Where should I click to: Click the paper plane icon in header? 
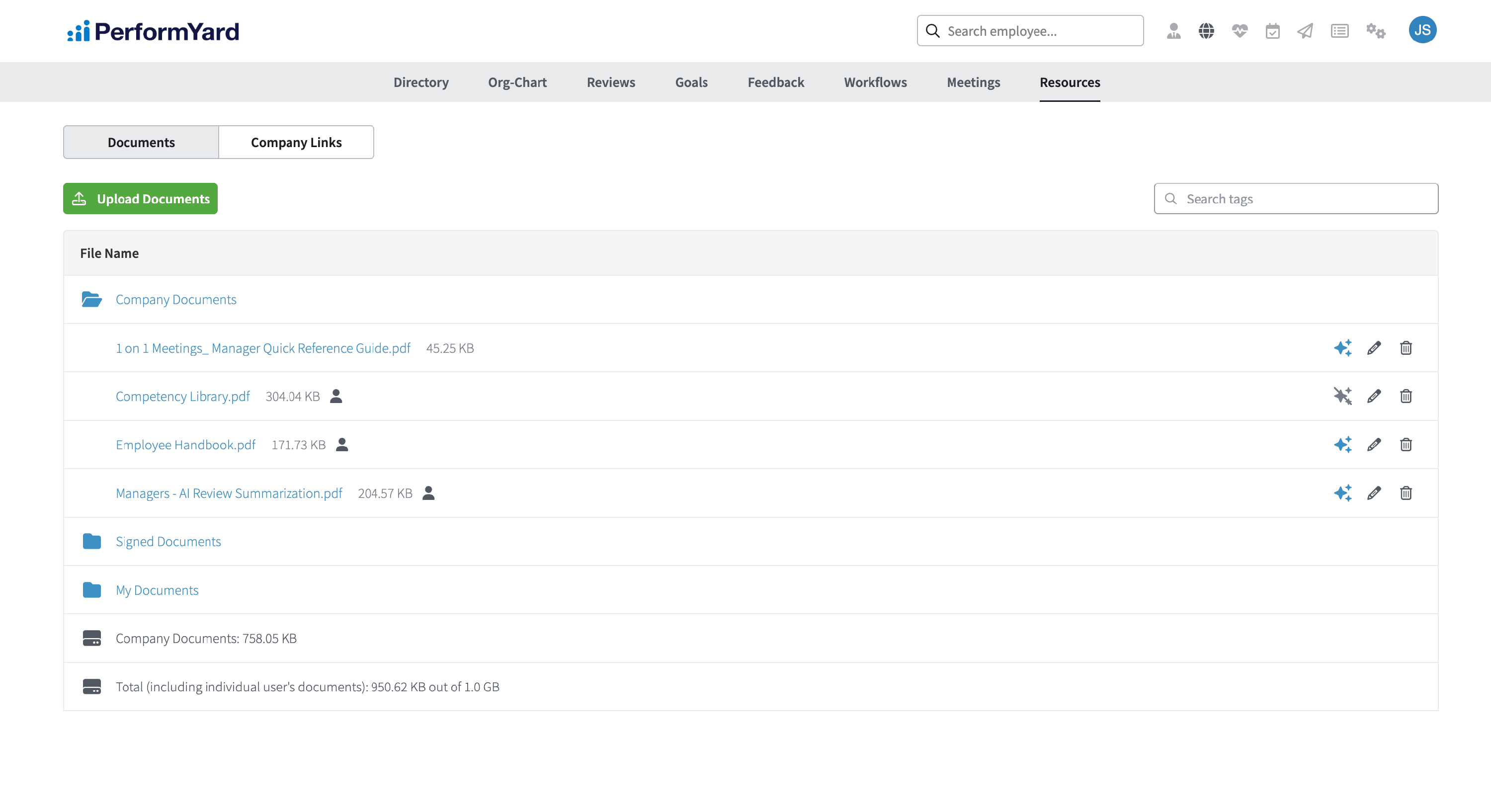(x=1305, y=31)
